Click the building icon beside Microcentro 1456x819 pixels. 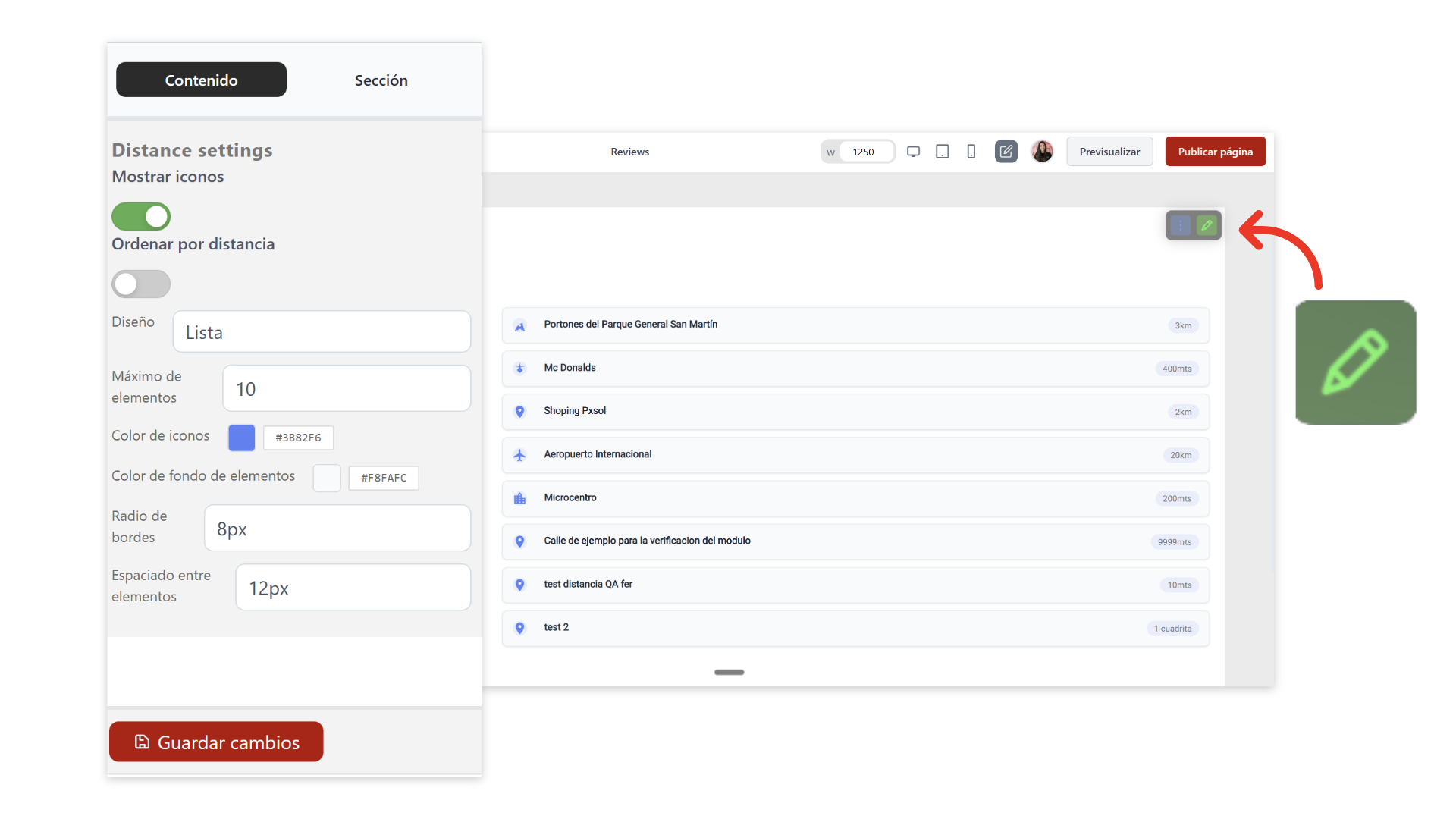click(519, 498)
